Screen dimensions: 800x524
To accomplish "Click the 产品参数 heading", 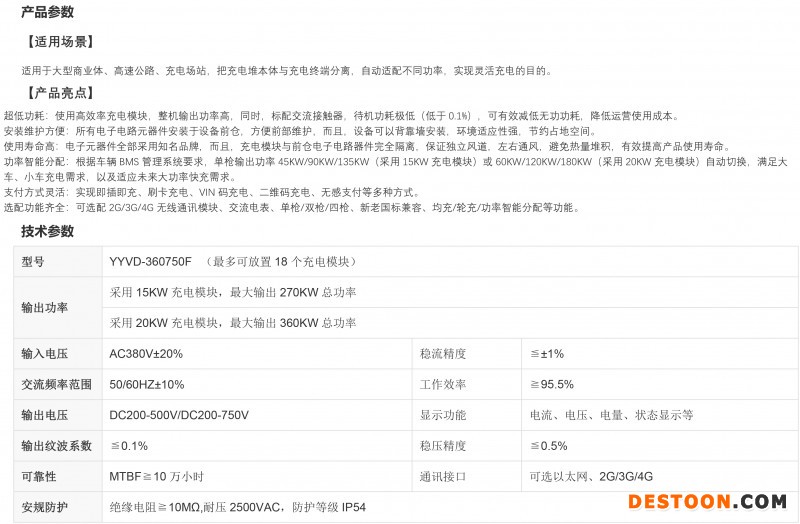I will point(47,12).
